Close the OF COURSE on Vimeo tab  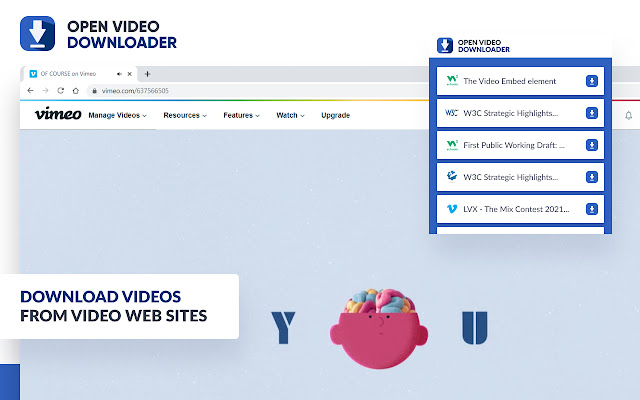tap(129, 74)
